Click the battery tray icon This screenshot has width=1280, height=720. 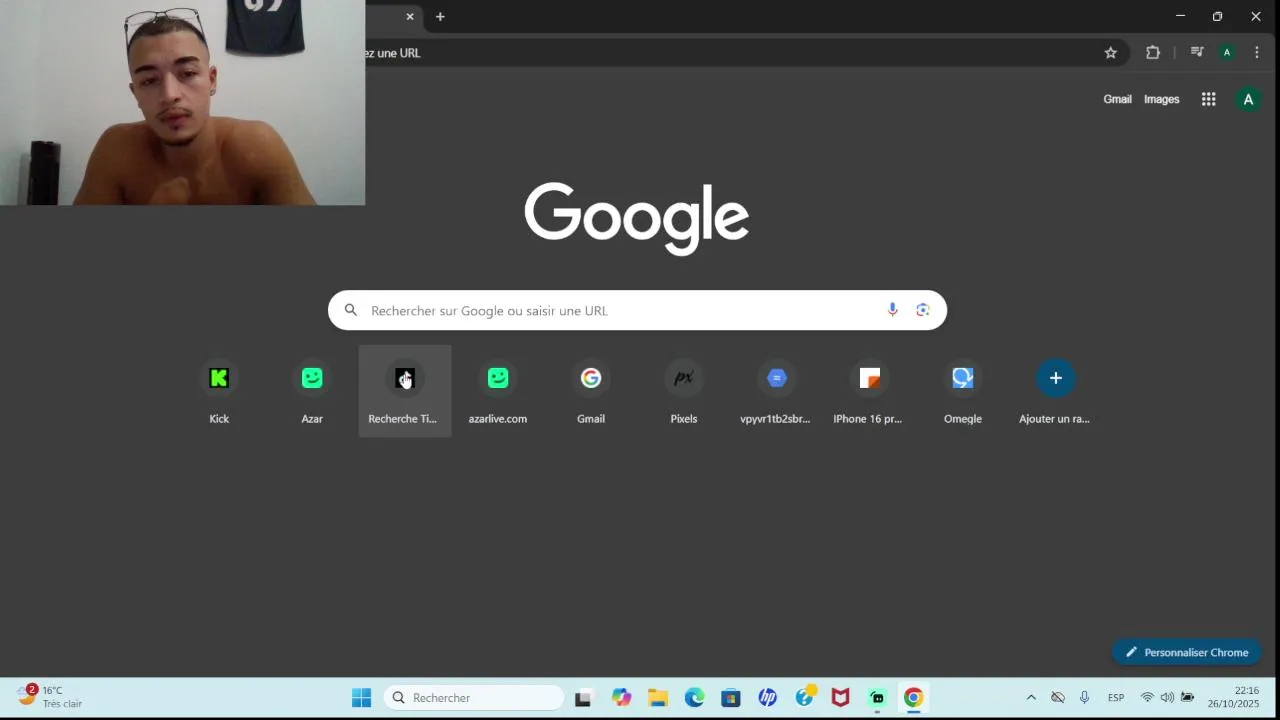1187,697
